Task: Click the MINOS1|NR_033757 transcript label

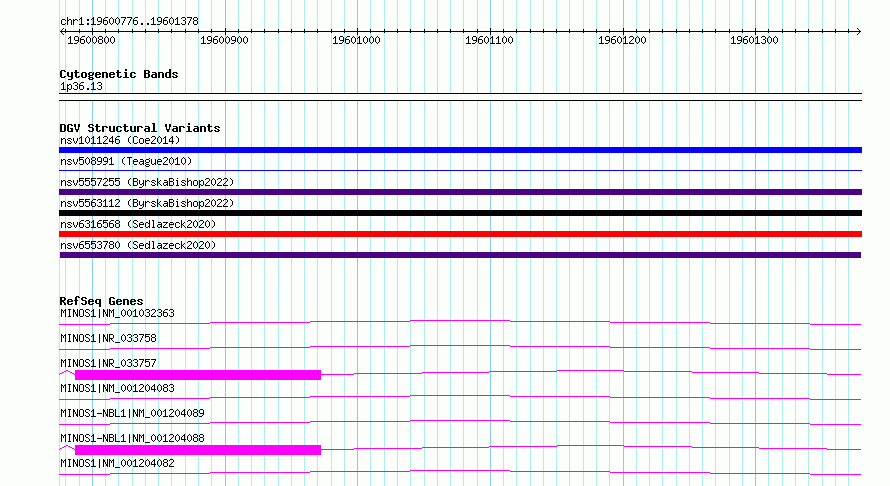Action: click(108, 363)
